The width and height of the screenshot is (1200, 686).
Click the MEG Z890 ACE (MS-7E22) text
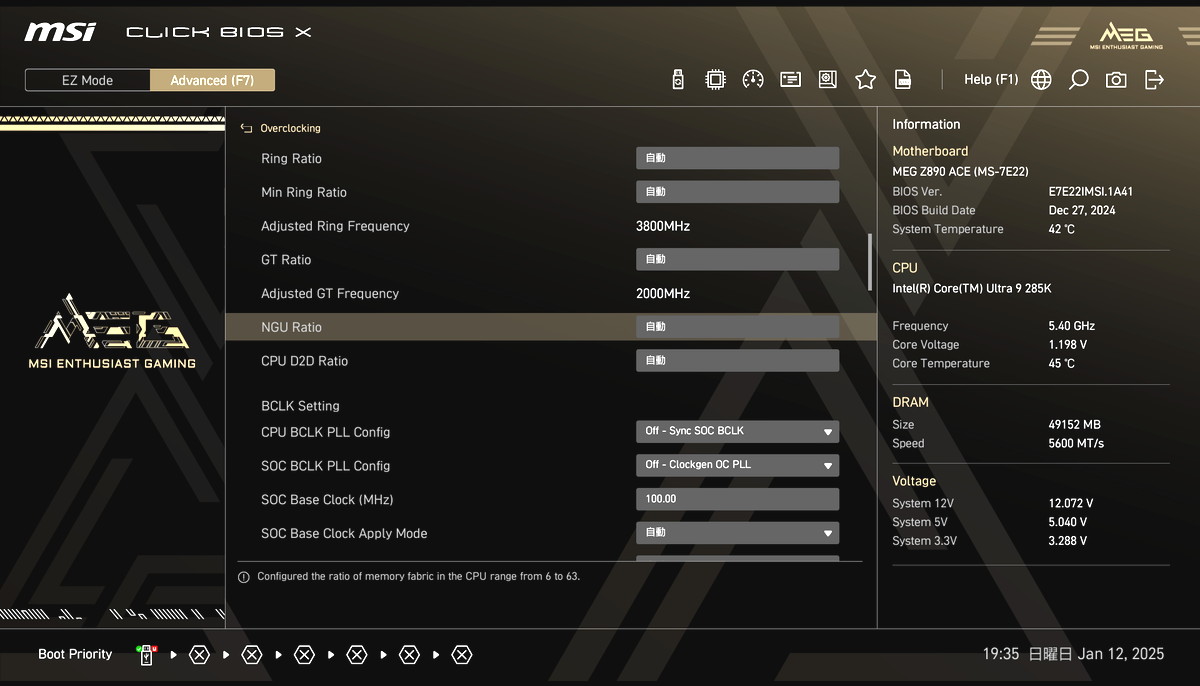click(960, 172)
